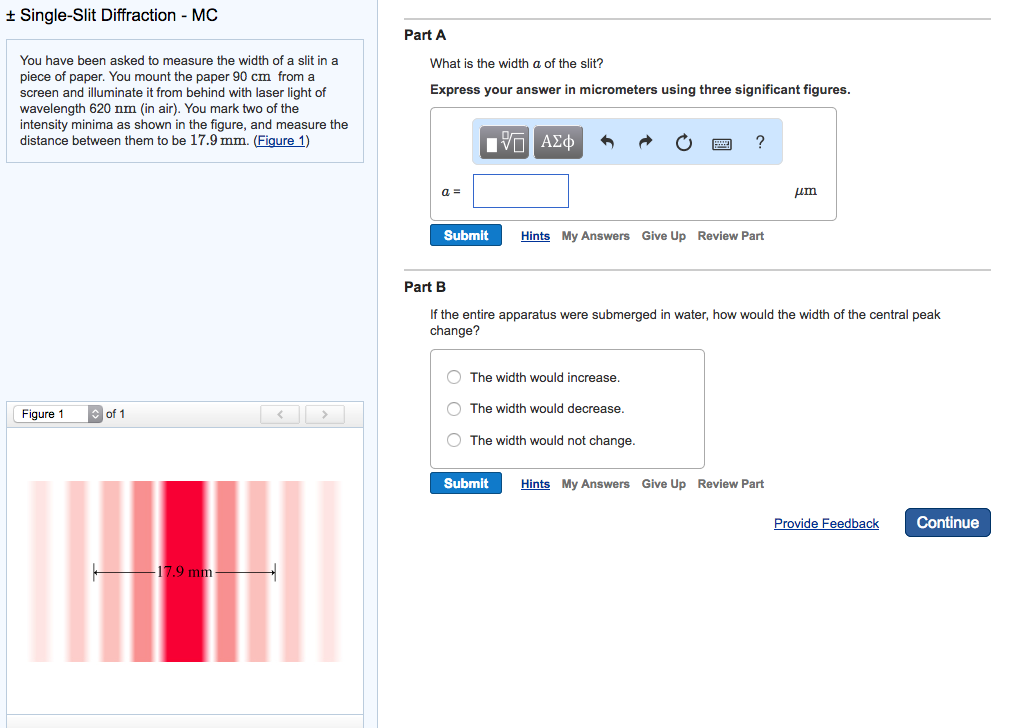Image resolution: width=1012 pixels, height=728 pixels.
Task: Click the undo arrow icon
Action: (x=606, y=143)
